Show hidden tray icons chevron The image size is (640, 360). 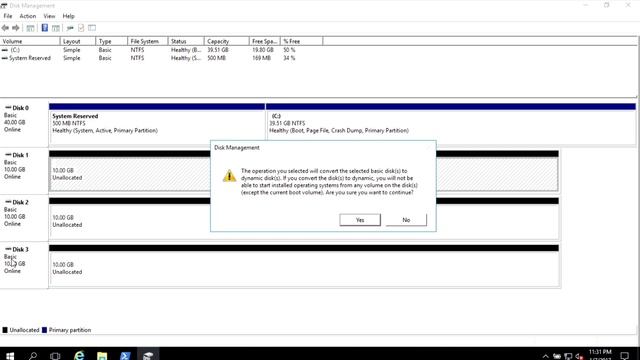[x=546, y=356]
